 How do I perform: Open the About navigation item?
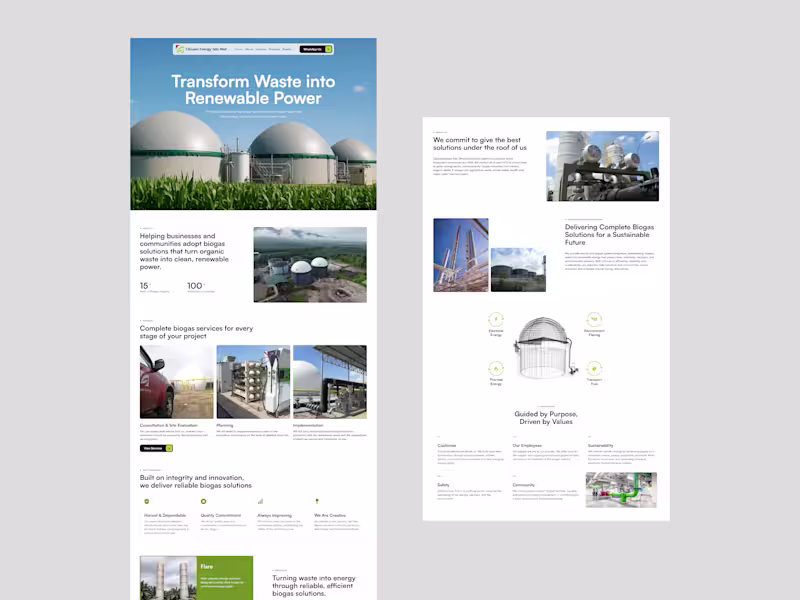(x=248, y=48)
